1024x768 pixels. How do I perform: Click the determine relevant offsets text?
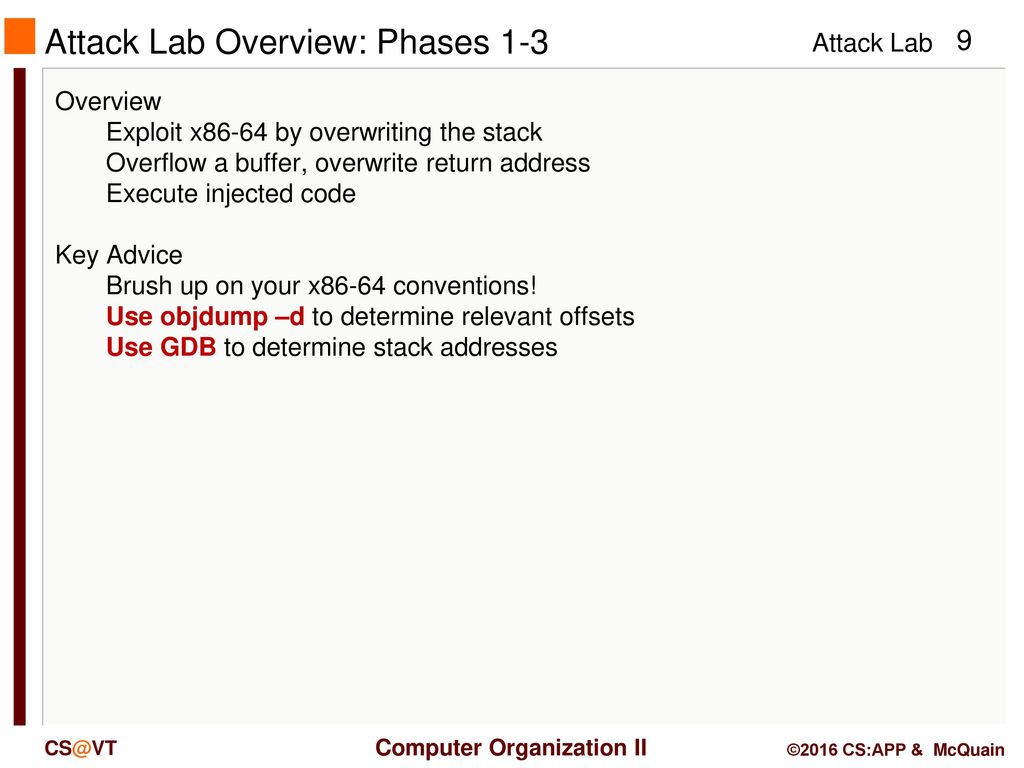pos(473,317)
